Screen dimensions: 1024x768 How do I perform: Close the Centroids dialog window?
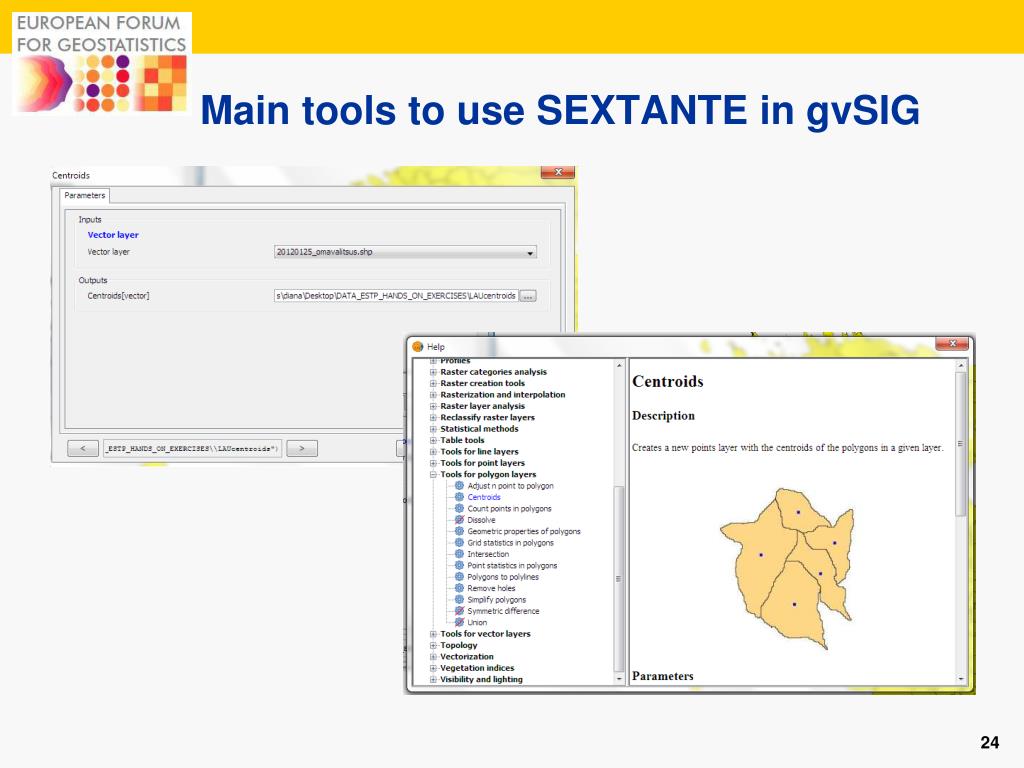pyautogui.click(x=558, y=172)
